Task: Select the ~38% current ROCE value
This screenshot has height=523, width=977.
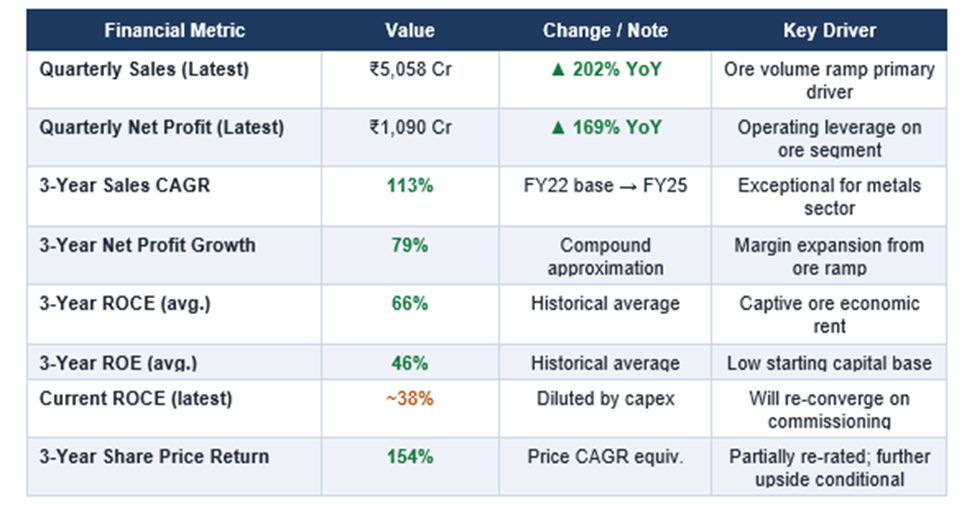Action: click(x=410, y=399)
